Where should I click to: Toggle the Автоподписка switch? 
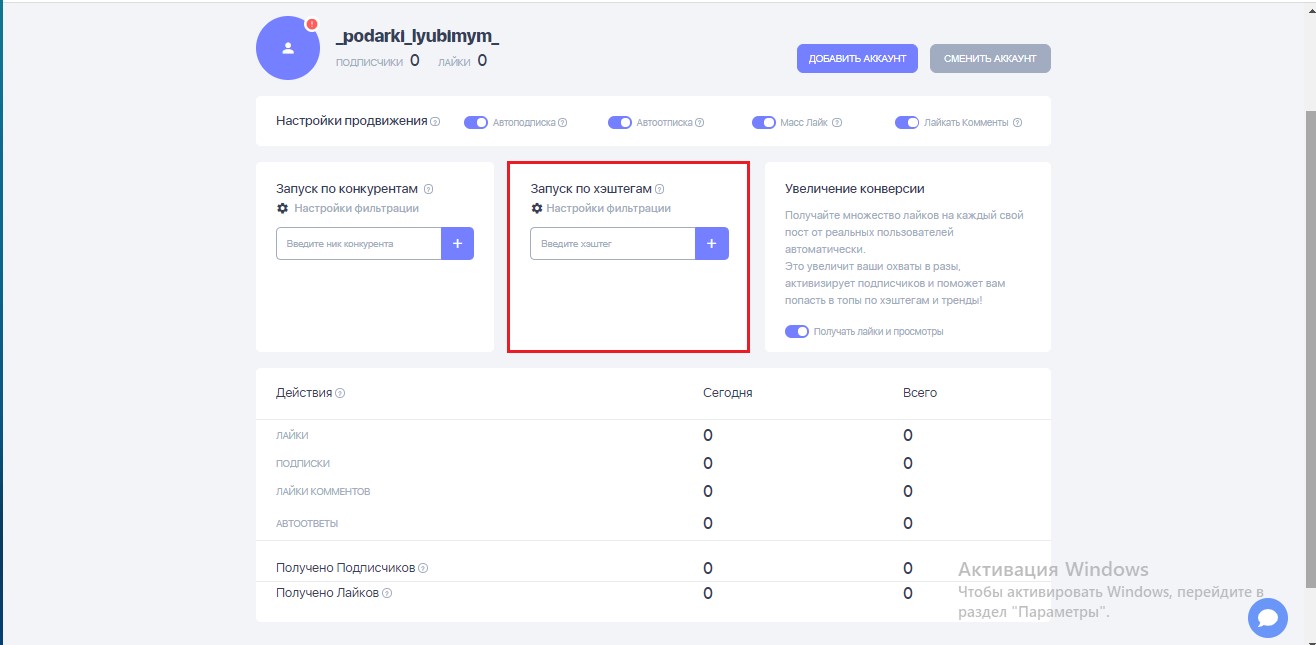point(476,123)
